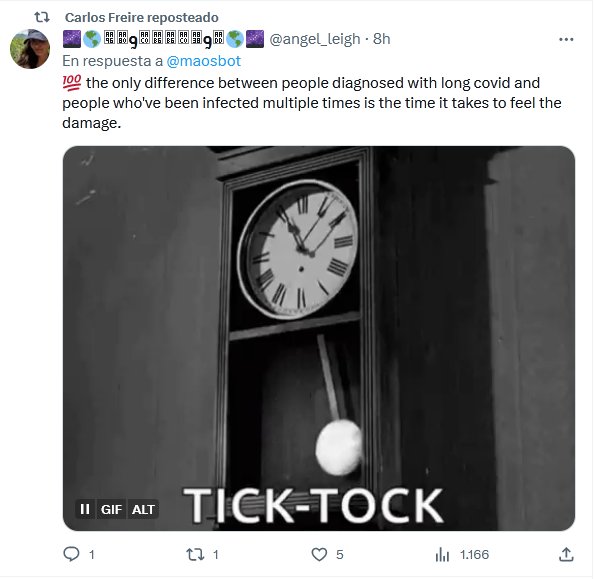Open the grandfather clock GIF media
The height and width of the screenshot is (579, 595).
(x=319, y=338)
